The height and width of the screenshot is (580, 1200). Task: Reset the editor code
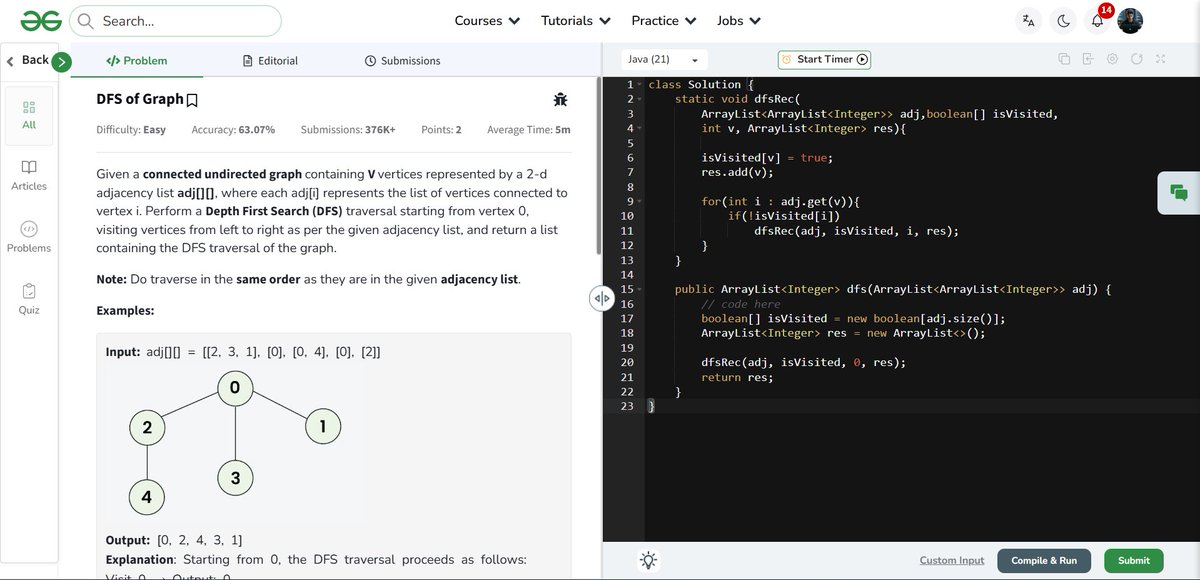tap(1136, 60)
